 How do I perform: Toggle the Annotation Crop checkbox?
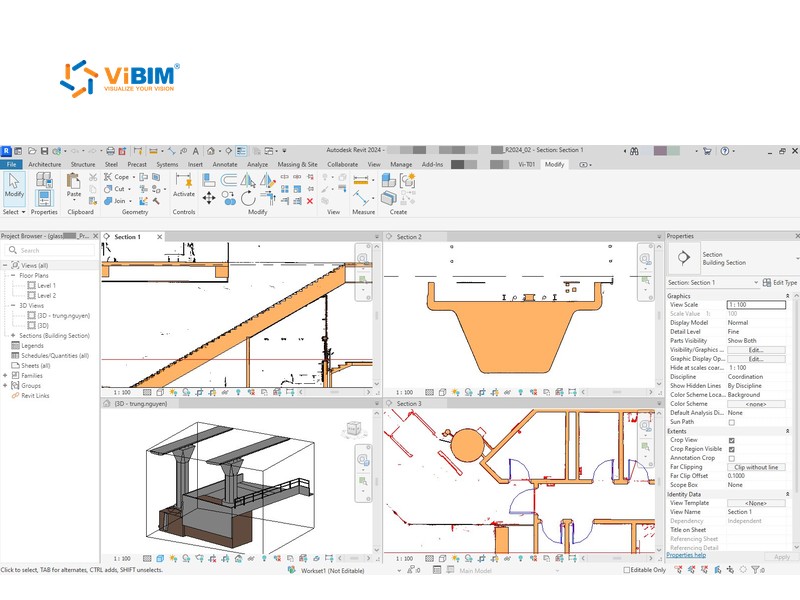(732, 459)
